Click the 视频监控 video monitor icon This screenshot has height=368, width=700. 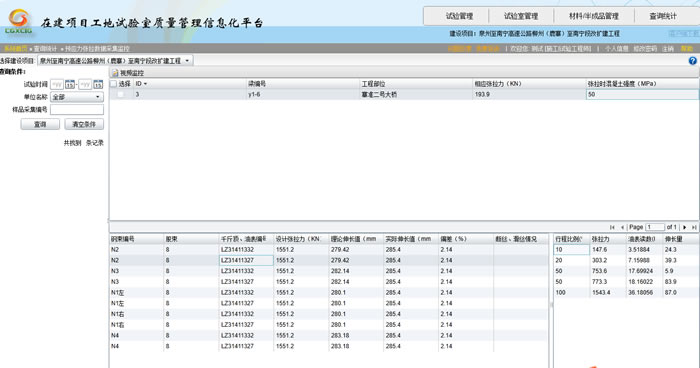coord(115,73)
